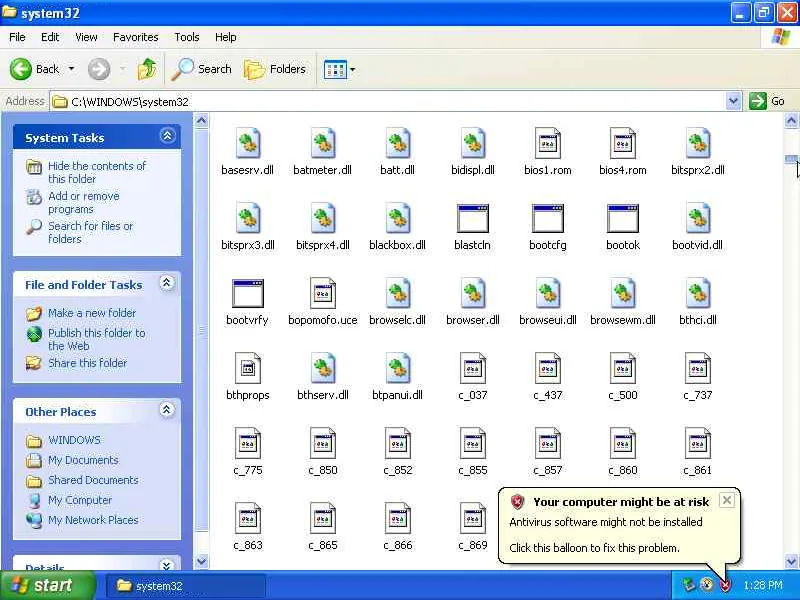Open the Favorites menu
Viewport: 800px width, 600px height.
136,37
